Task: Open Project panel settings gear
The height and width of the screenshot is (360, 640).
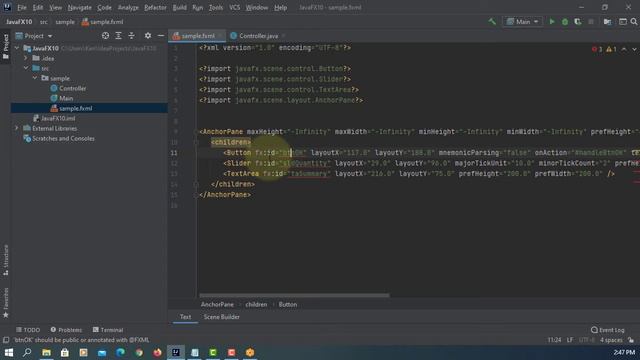Action: click(148, 36)
